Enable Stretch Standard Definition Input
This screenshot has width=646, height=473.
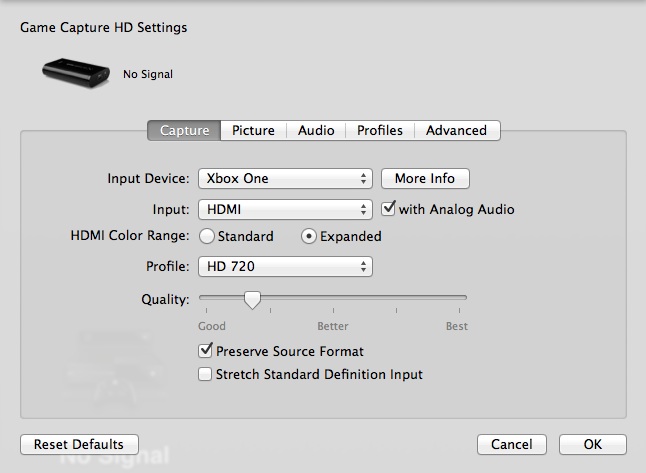pos(206,374)
